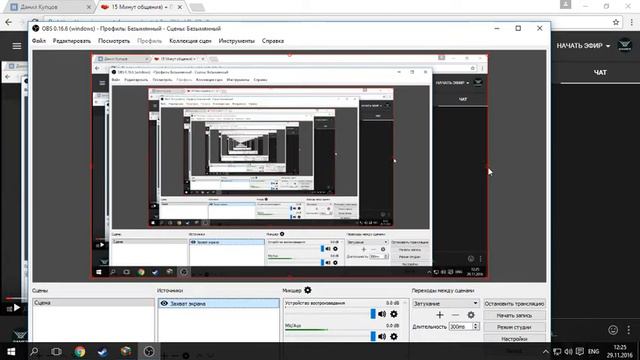Open Устройство воспроизведения gear options
Viewport: 640px width, 360px height.
click(394, 314)
